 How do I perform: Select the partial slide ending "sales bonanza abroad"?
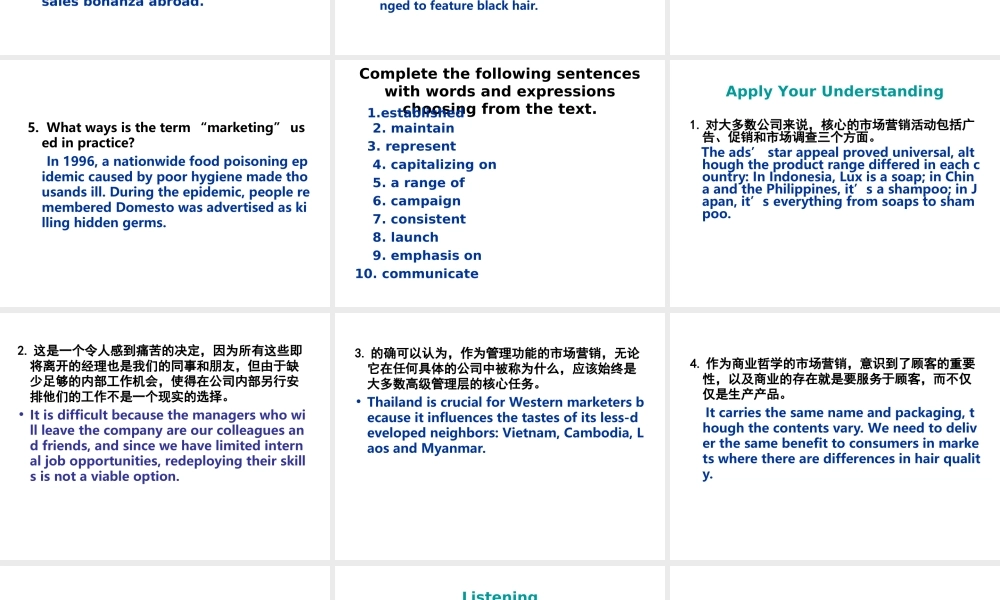point(123,4)
